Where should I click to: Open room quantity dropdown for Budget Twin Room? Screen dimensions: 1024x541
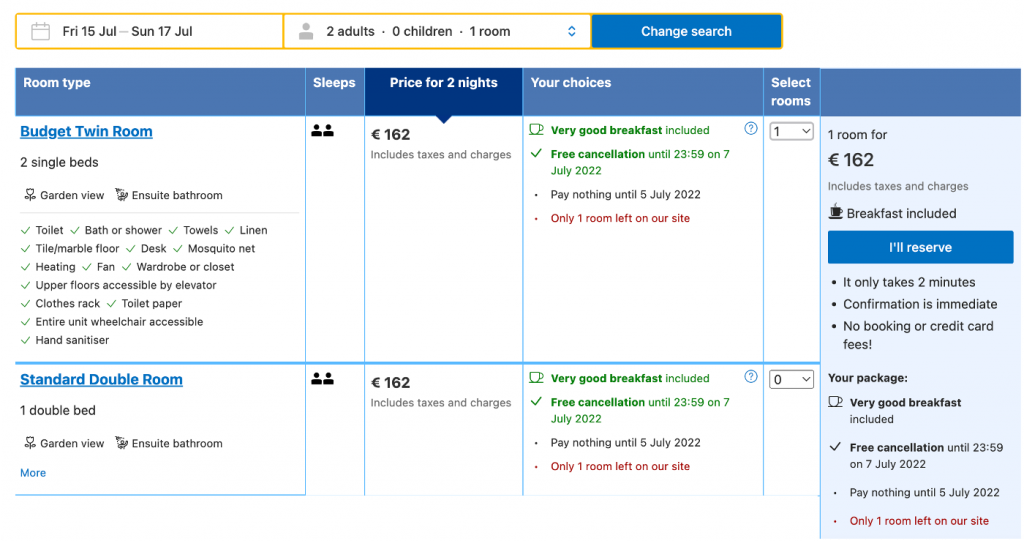click(791, 131)
